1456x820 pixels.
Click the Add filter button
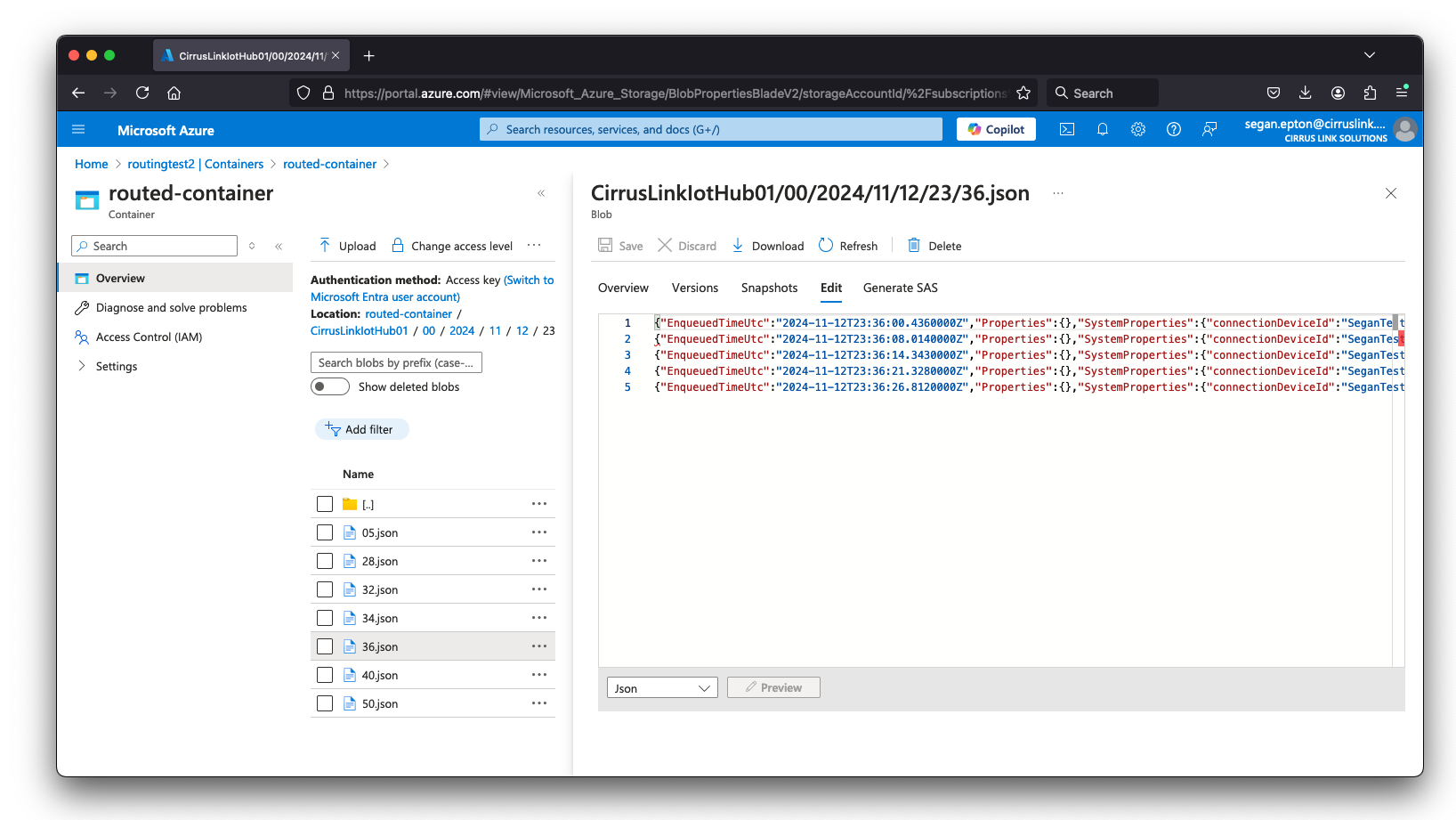(361, 429)
